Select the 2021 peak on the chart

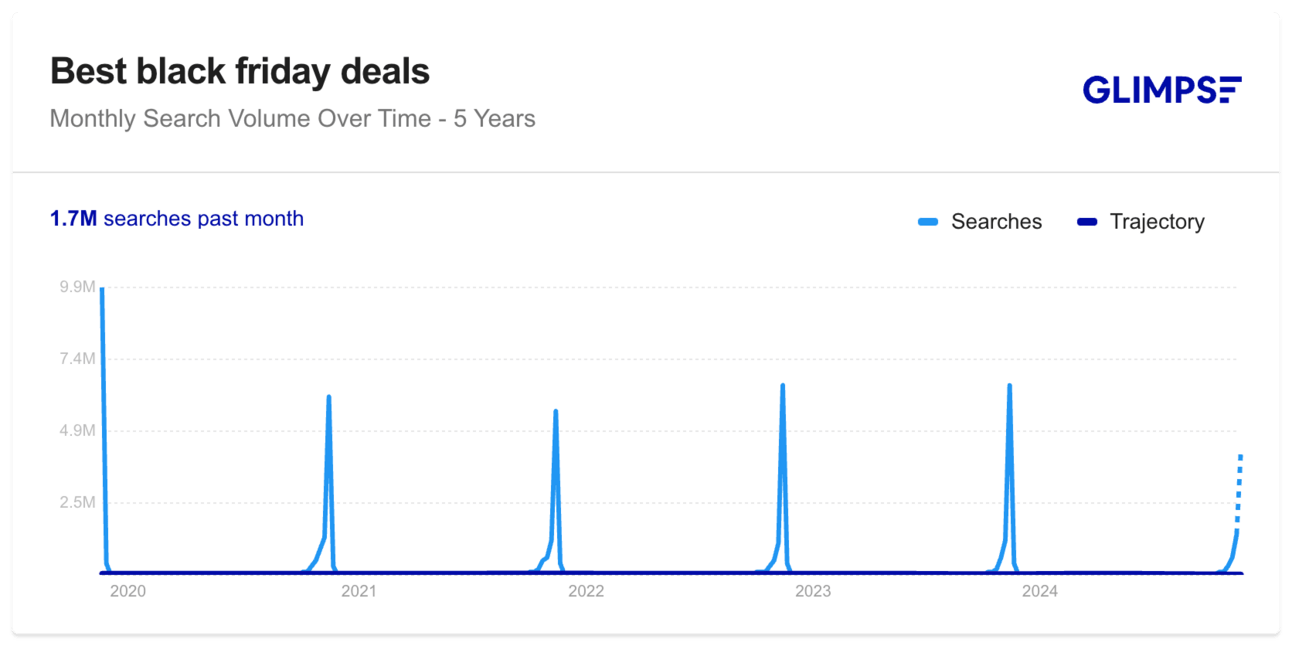point(328,398)
